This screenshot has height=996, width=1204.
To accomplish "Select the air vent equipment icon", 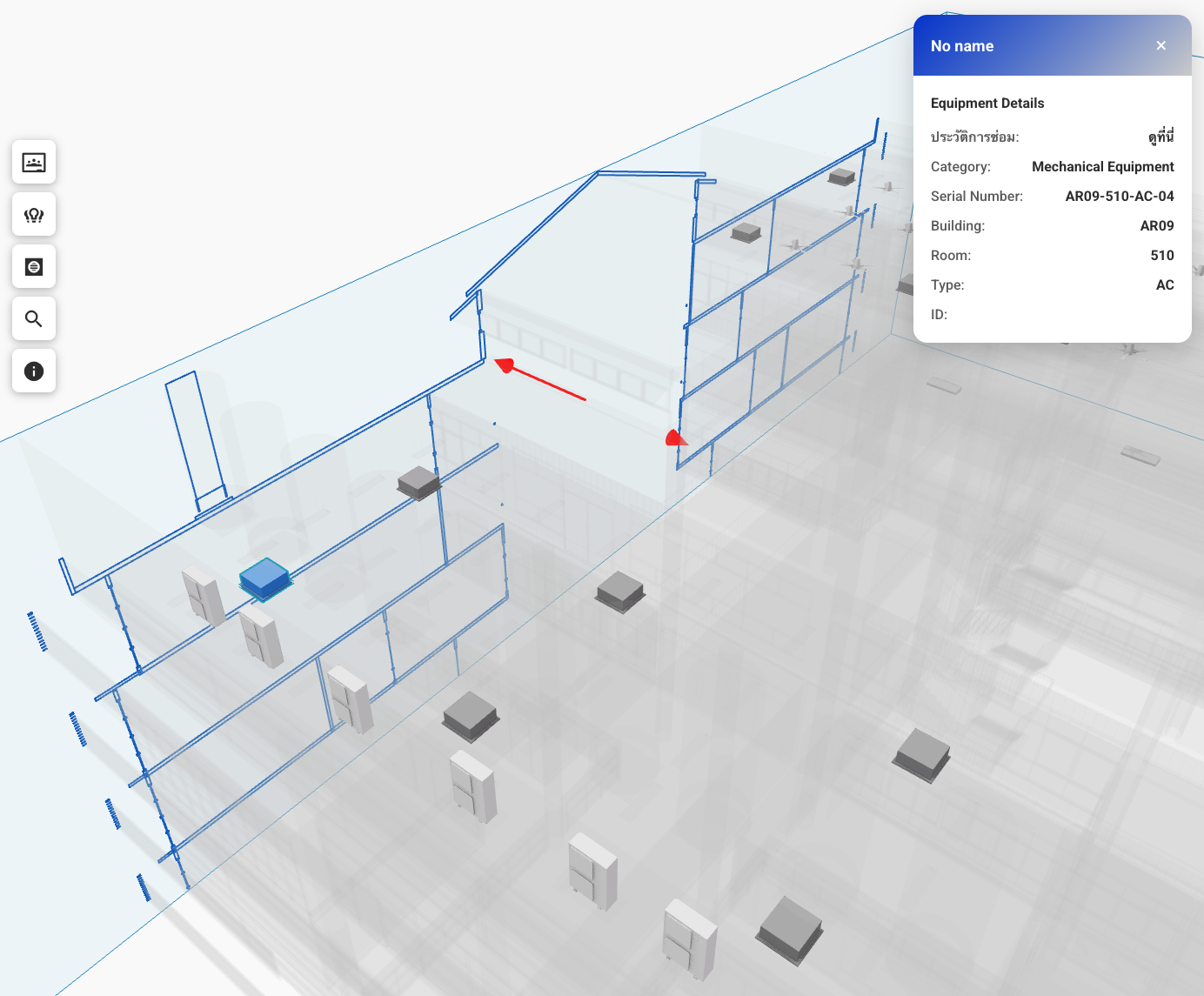I will click(x=34, y=266).
